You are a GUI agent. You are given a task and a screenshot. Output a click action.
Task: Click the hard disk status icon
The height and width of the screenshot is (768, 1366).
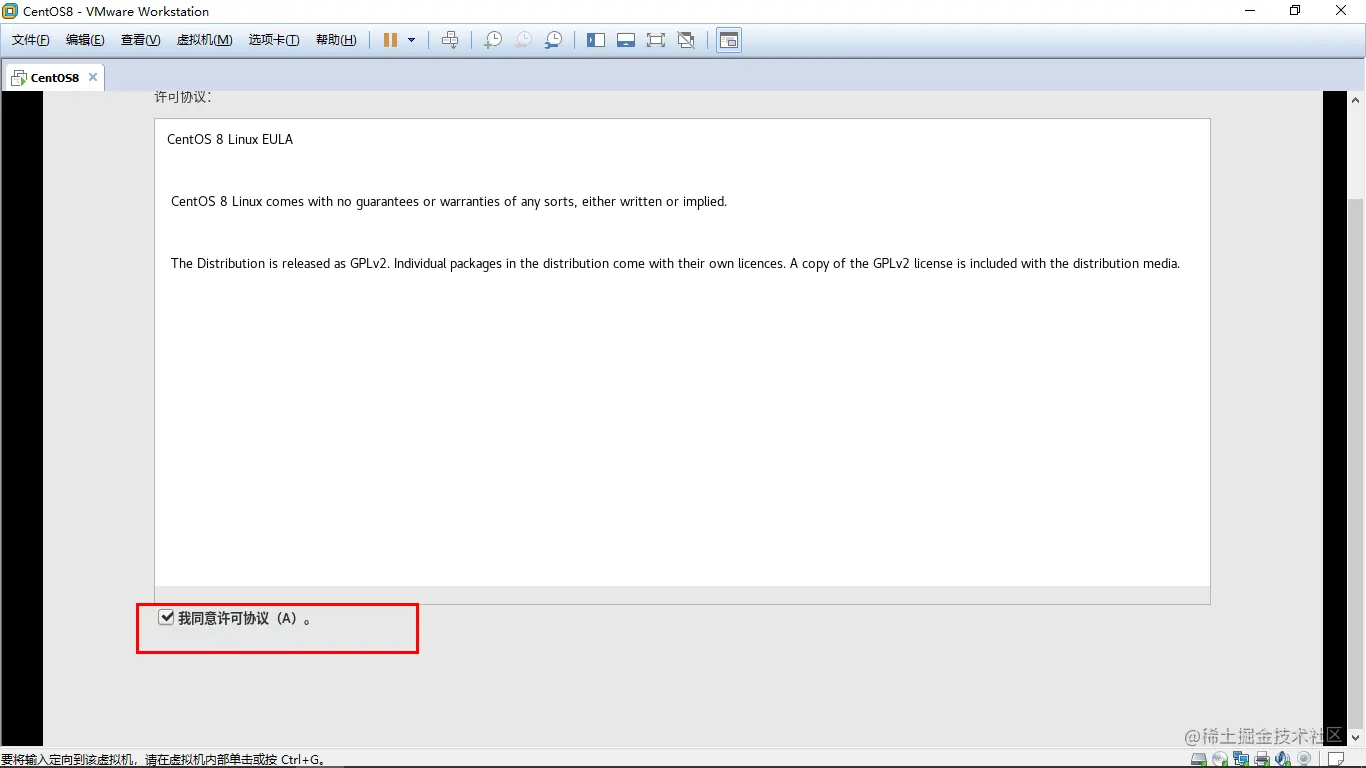[x=1198, y=759]
